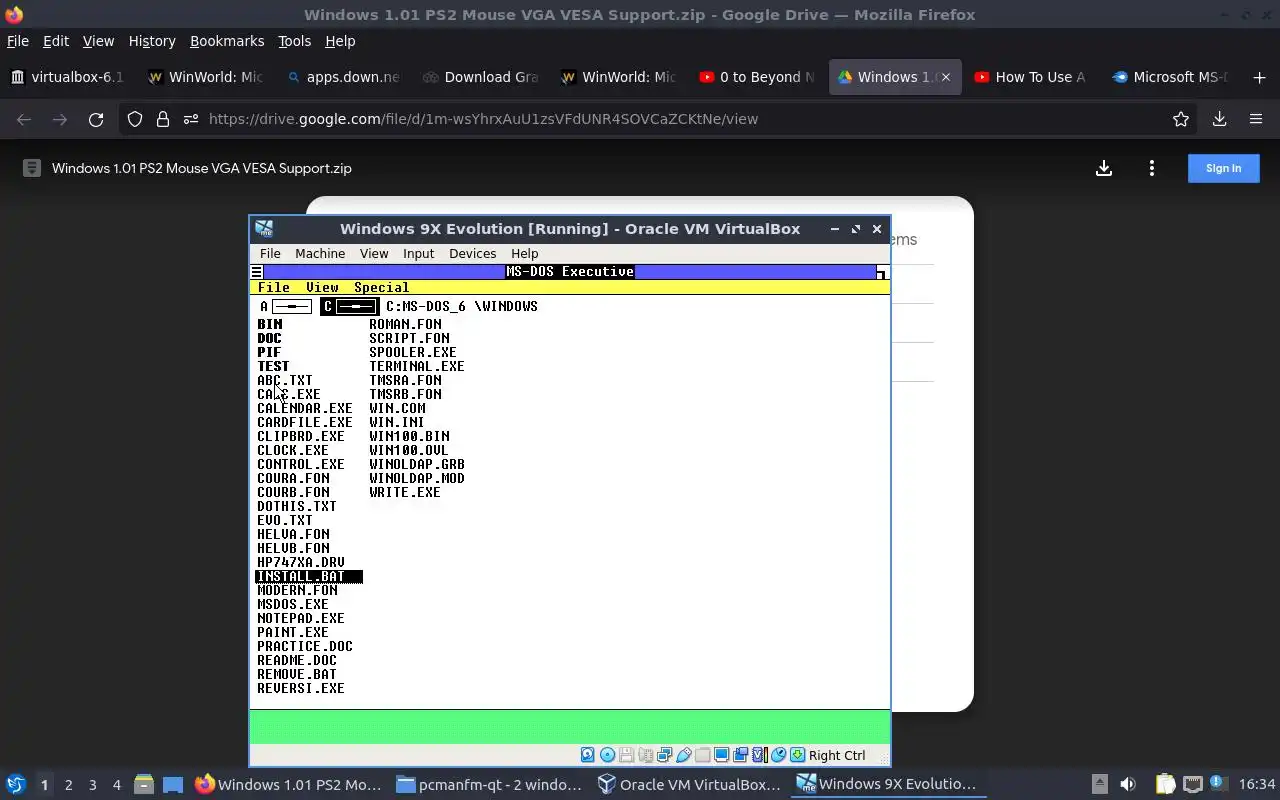Bookmark this page with the star icon
Screen dimensions: 1280x800
1181,119
